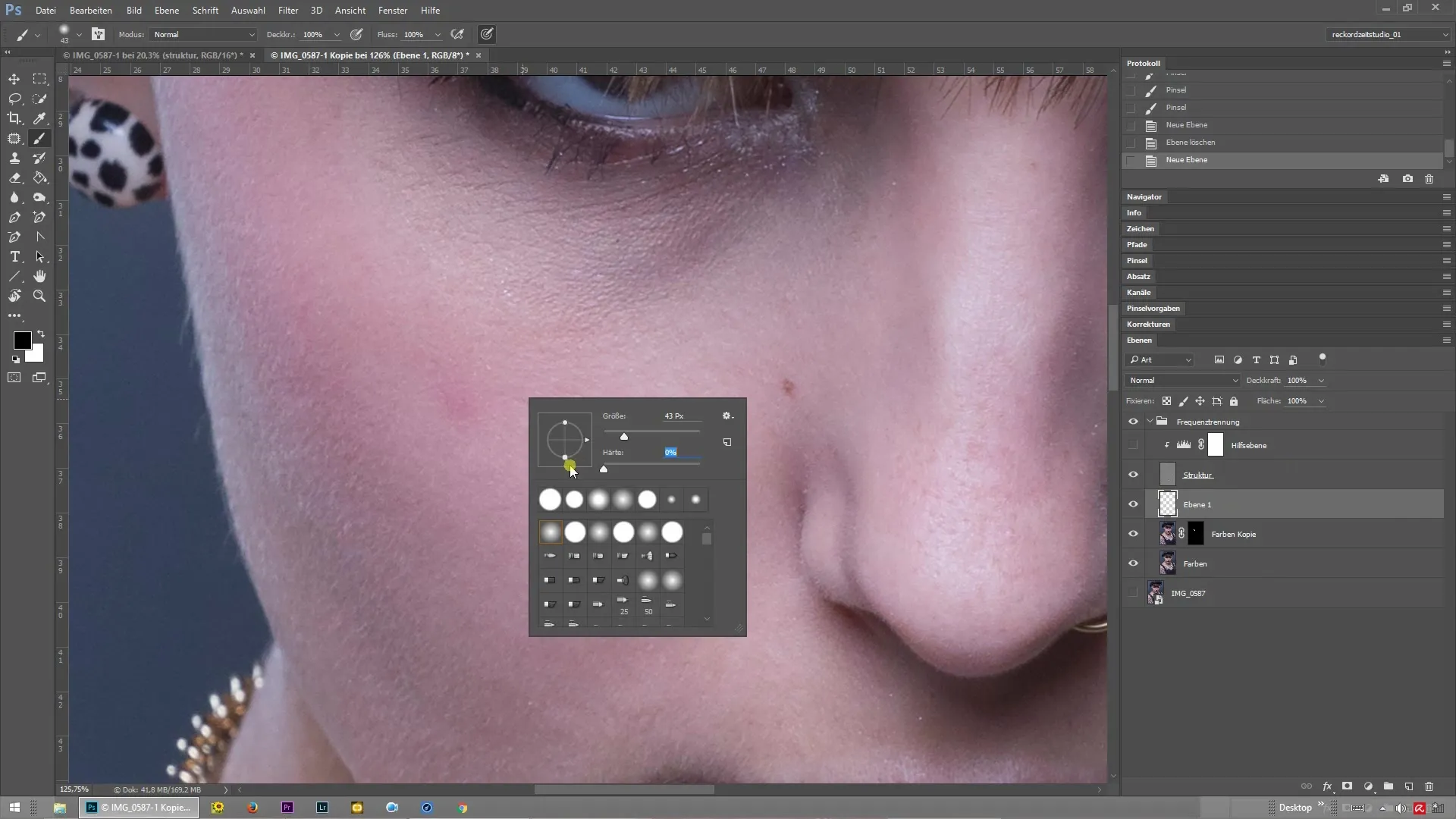Click brush Größe slider handle
This screenshot has height=819, width=1456.
tap(624, 436)
